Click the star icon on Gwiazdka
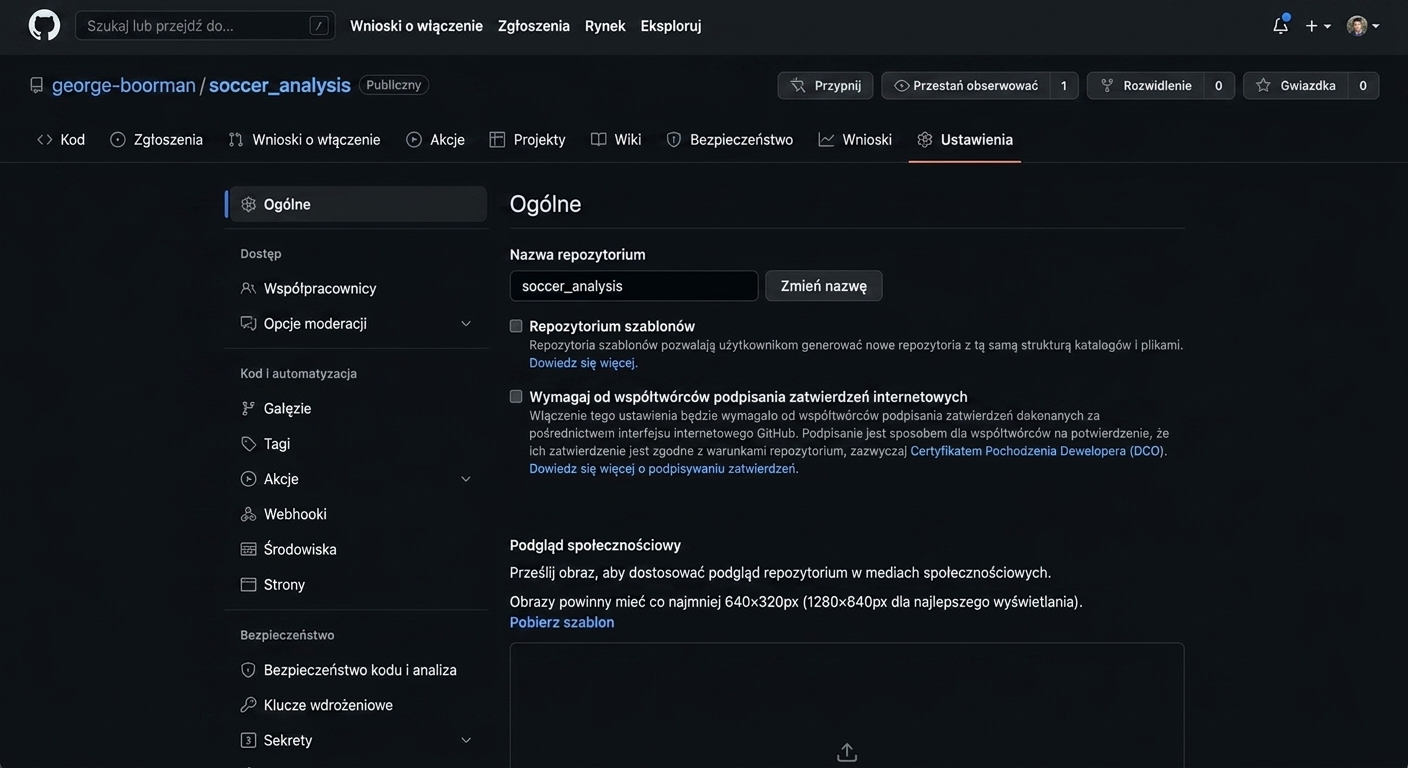This screenshot has height=768, width=1408. pos(1263,85)
